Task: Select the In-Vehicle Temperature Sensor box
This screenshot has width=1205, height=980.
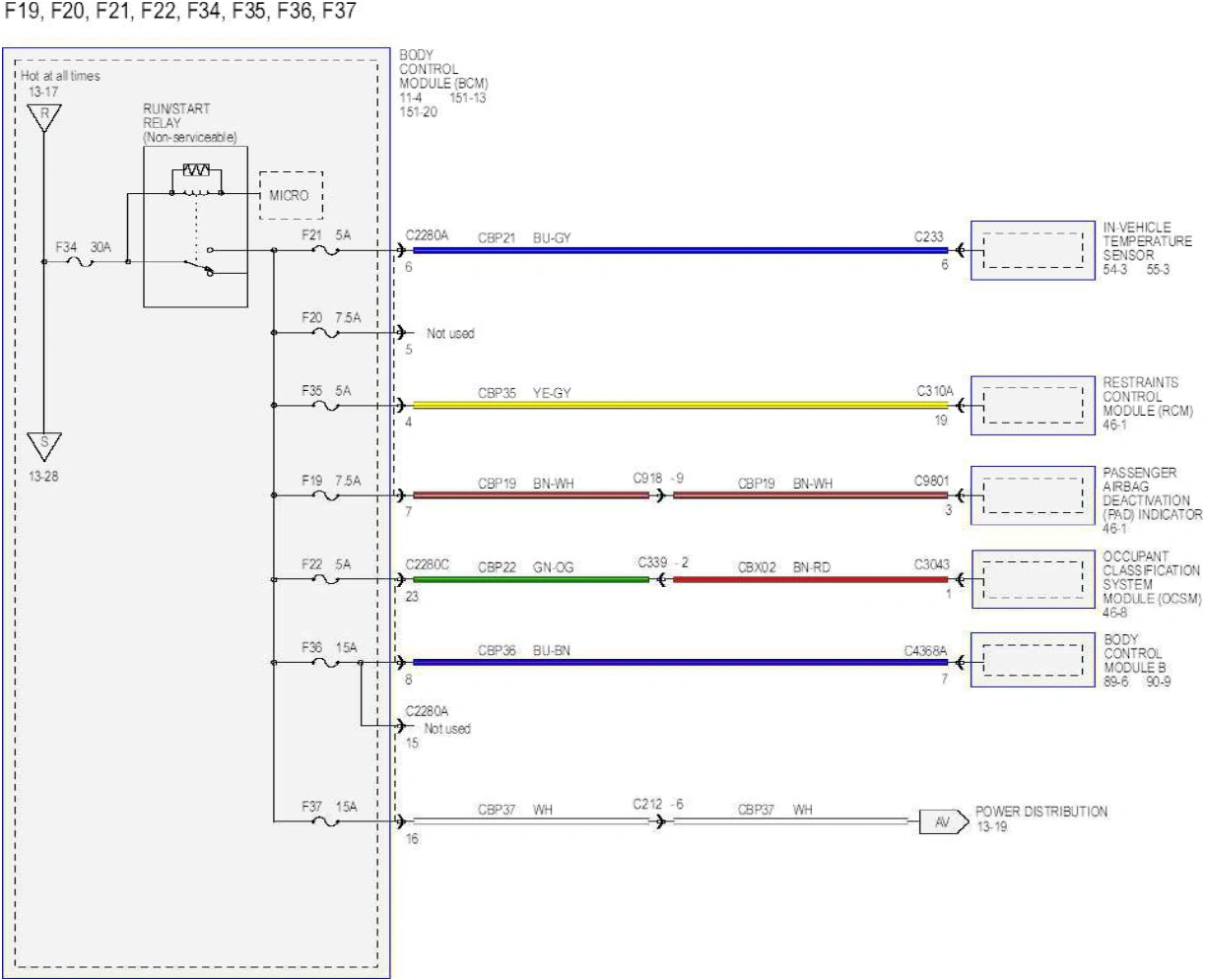Action: click(1033, 251)
